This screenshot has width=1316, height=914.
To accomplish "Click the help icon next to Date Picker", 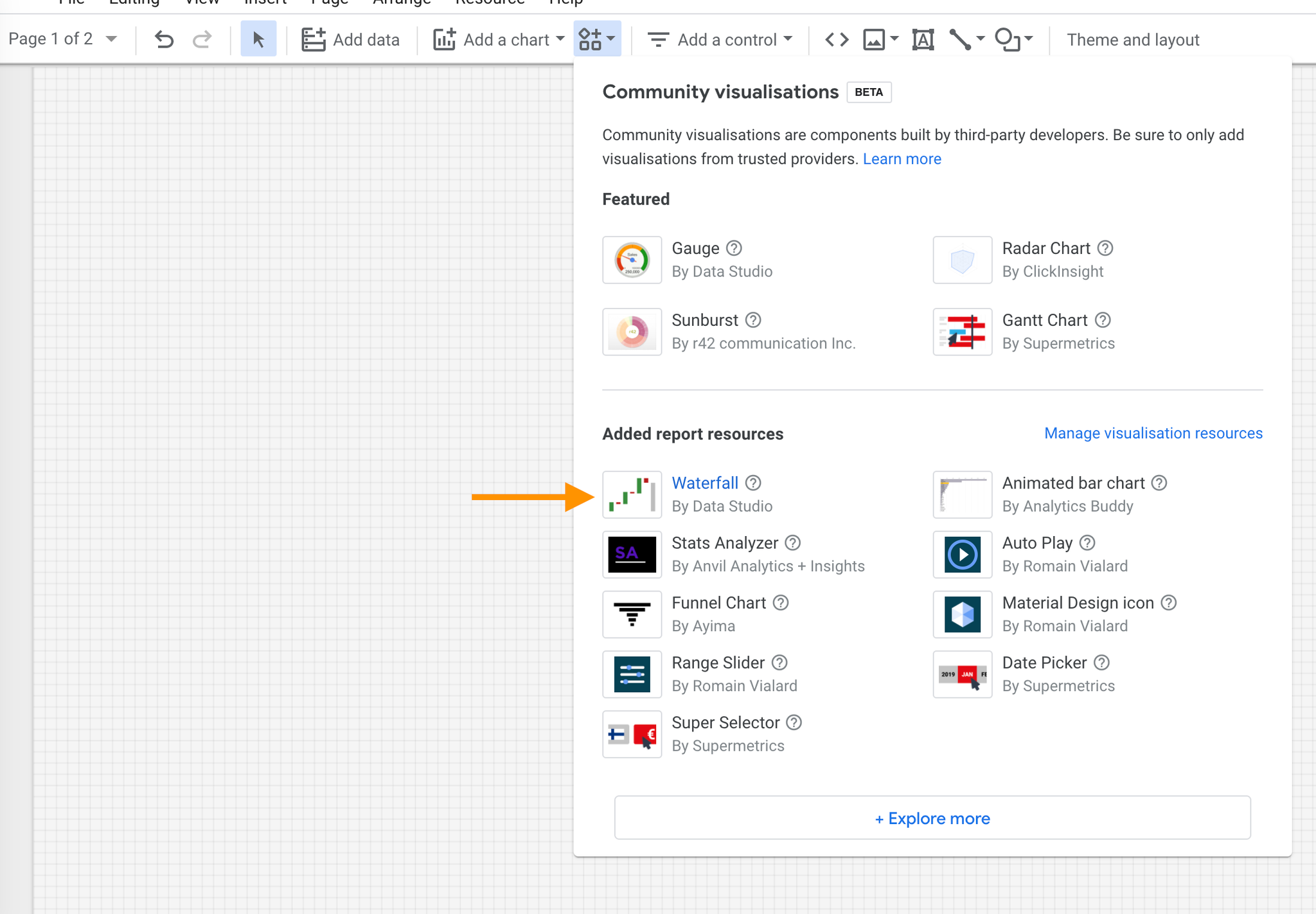I will click(x=1101, y=663).
